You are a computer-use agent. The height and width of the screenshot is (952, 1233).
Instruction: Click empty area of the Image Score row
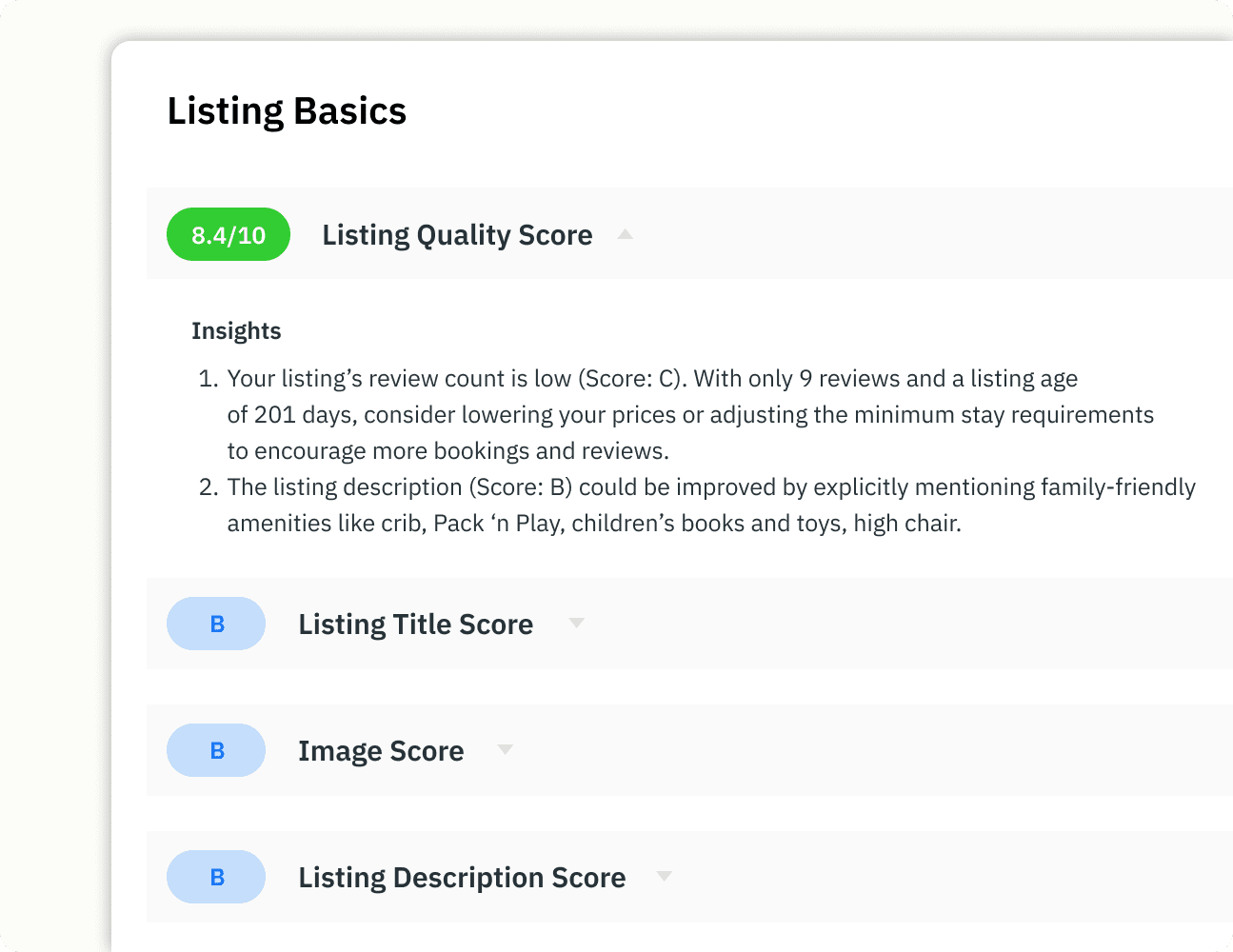(857, 750)
